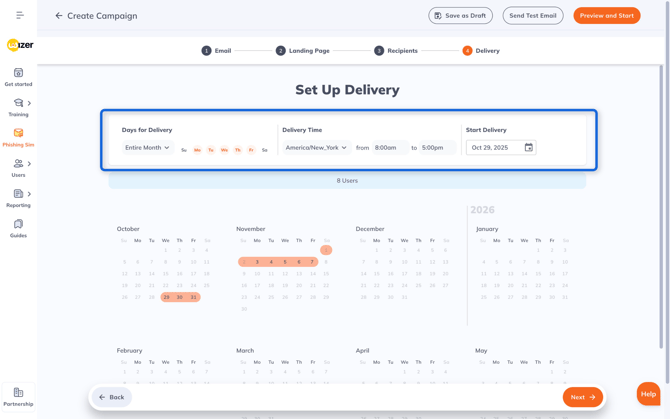Select November 5 on the calendar

click(285, 262)
